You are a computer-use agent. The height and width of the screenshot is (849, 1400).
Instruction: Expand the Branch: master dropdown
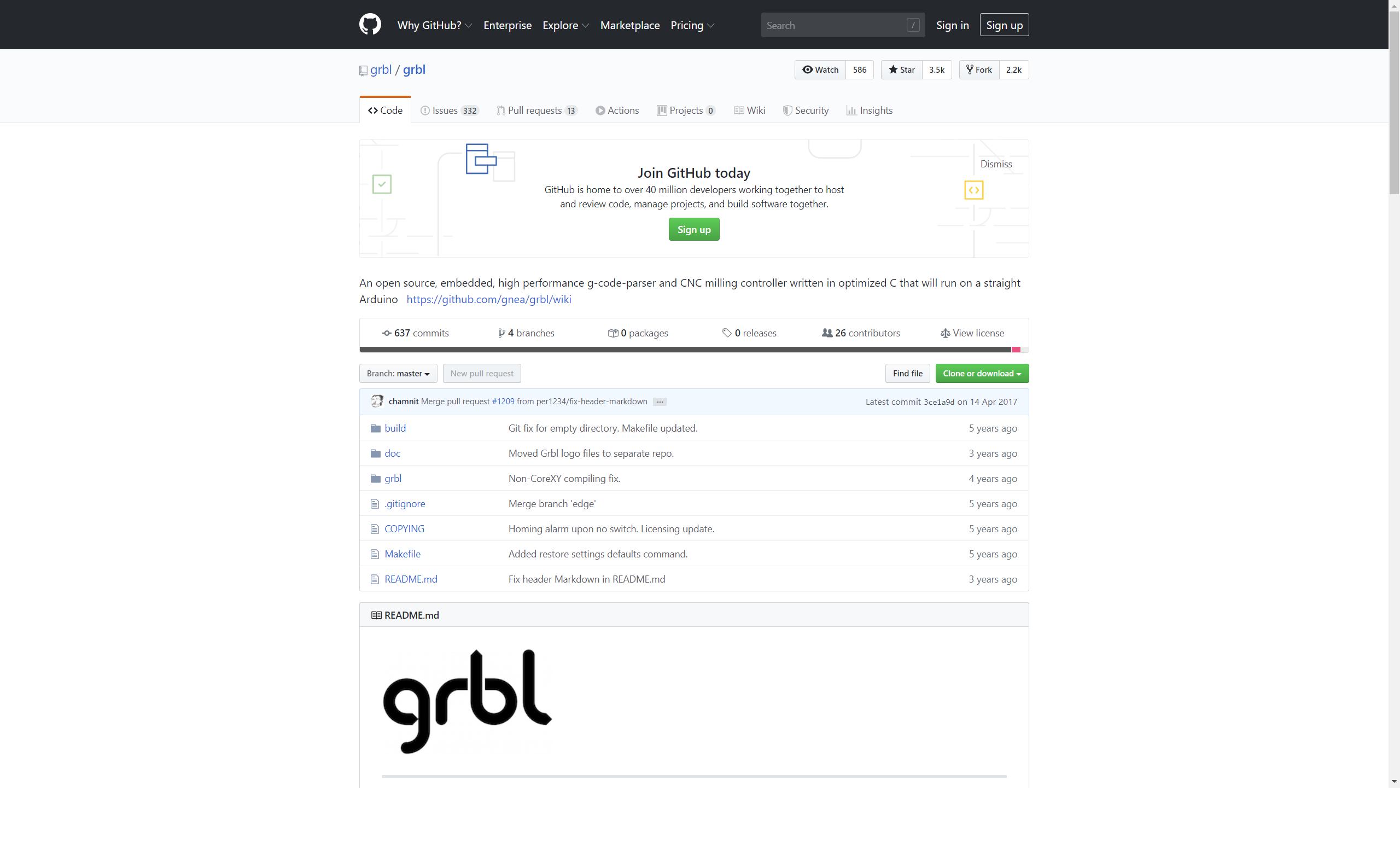(398, 374)
